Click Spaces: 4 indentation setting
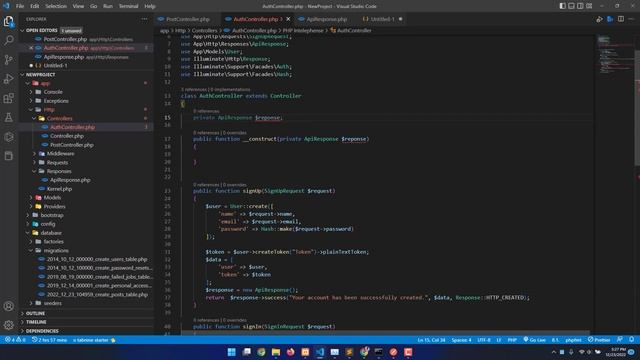 click(461, 340)
